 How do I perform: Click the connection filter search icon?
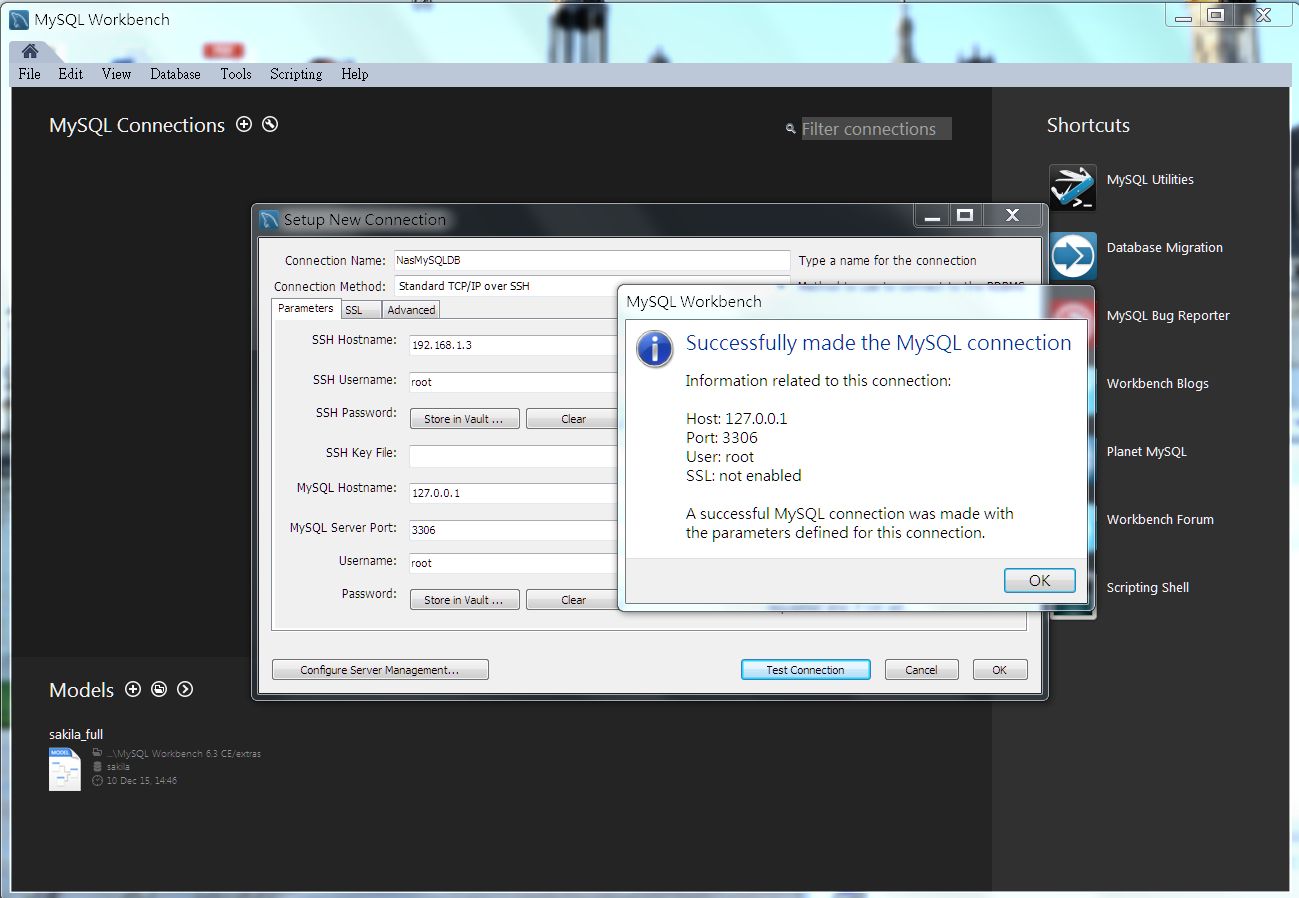coord(791,129)
